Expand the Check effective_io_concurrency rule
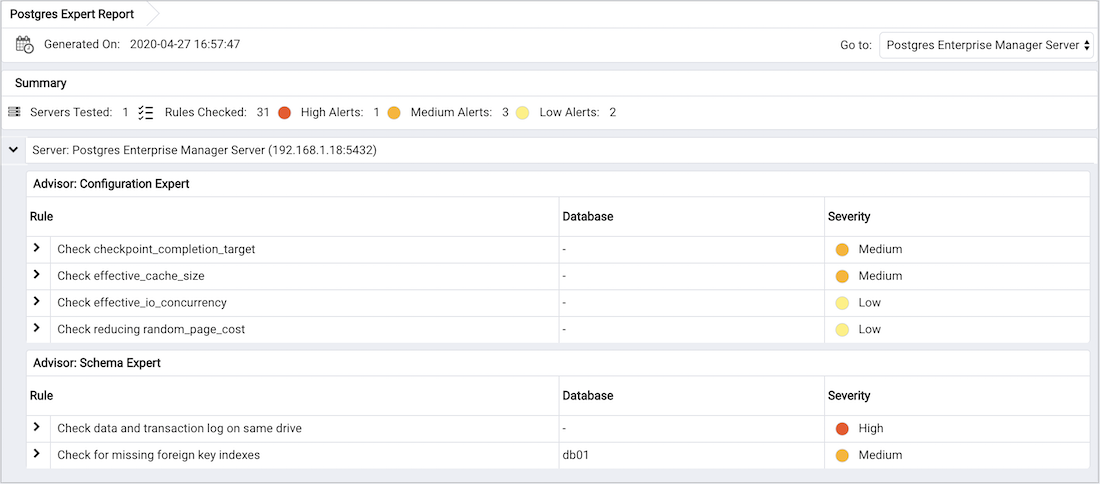1100x484 pixels. point(36,302)
